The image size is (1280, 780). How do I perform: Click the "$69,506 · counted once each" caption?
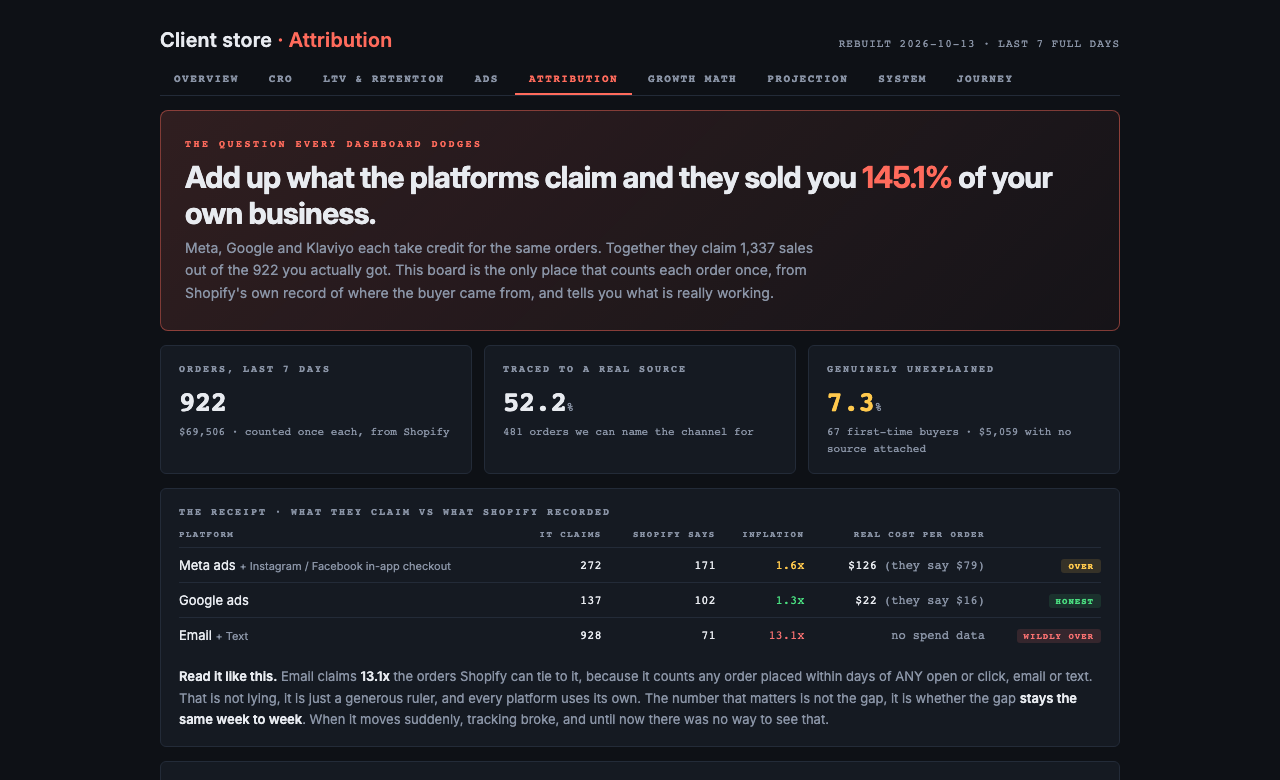pyautogui.click(x=314, y=432)
